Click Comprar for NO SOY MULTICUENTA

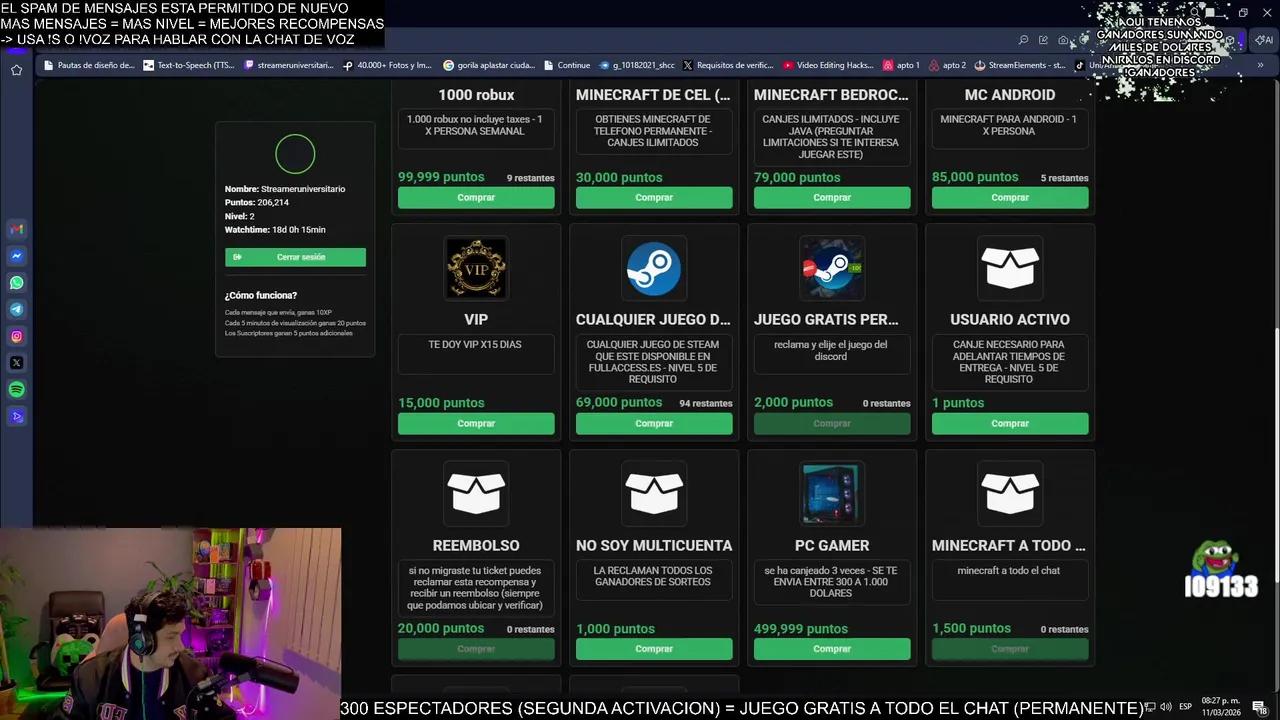click(654, 649)
